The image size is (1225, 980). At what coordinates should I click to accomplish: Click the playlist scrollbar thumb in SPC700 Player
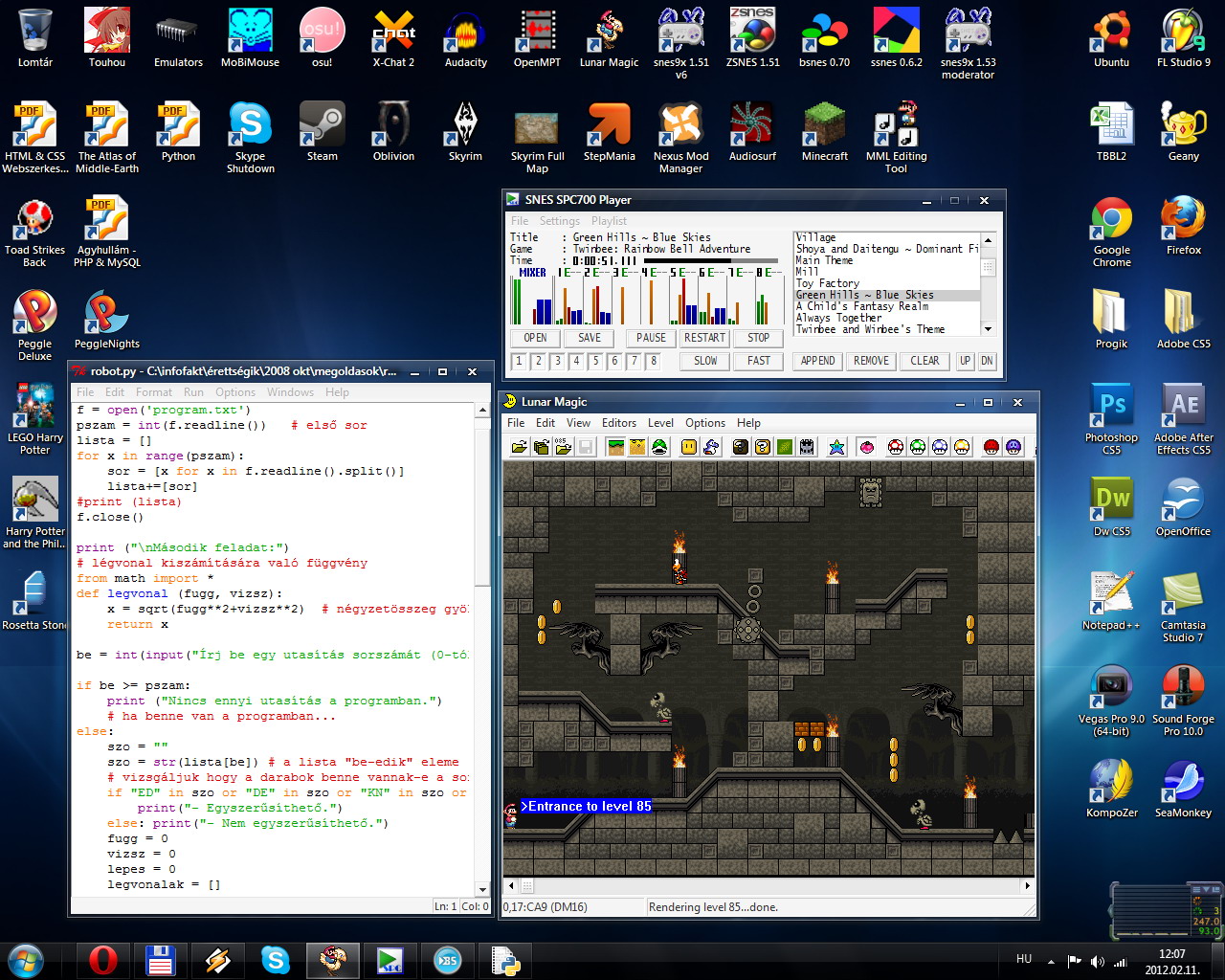pyautogui.click(x=989, y=267)
